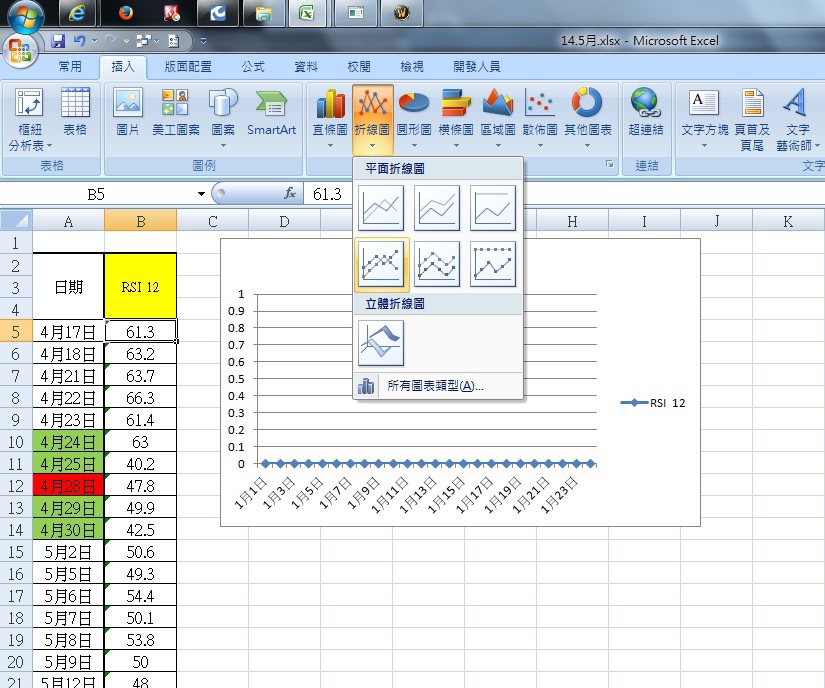The height and width of the screenshot is (688, 825).
Task: Select column C header
Action: [213, 221]
